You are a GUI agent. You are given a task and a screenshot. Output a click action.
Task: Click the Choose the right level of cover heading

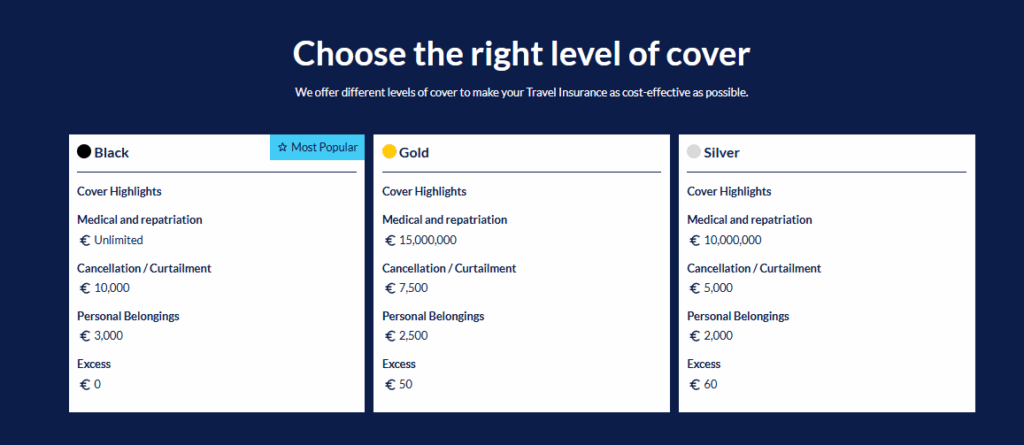click(x=521, y=54)
